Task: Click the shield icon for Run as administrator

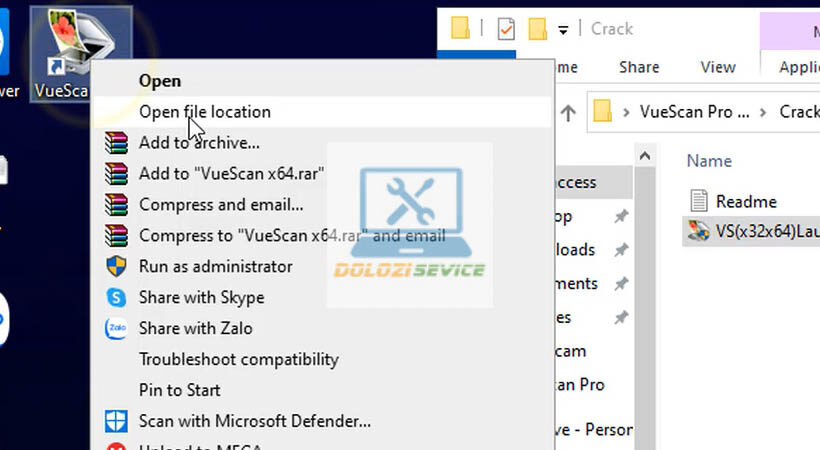Action: (x=117, y=267)
